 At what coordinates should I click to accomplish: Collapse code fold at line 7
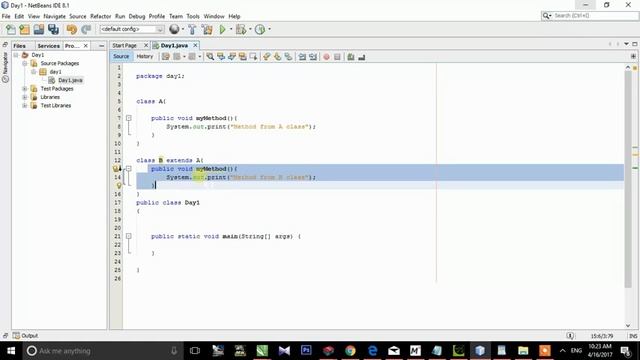point(129,118)
